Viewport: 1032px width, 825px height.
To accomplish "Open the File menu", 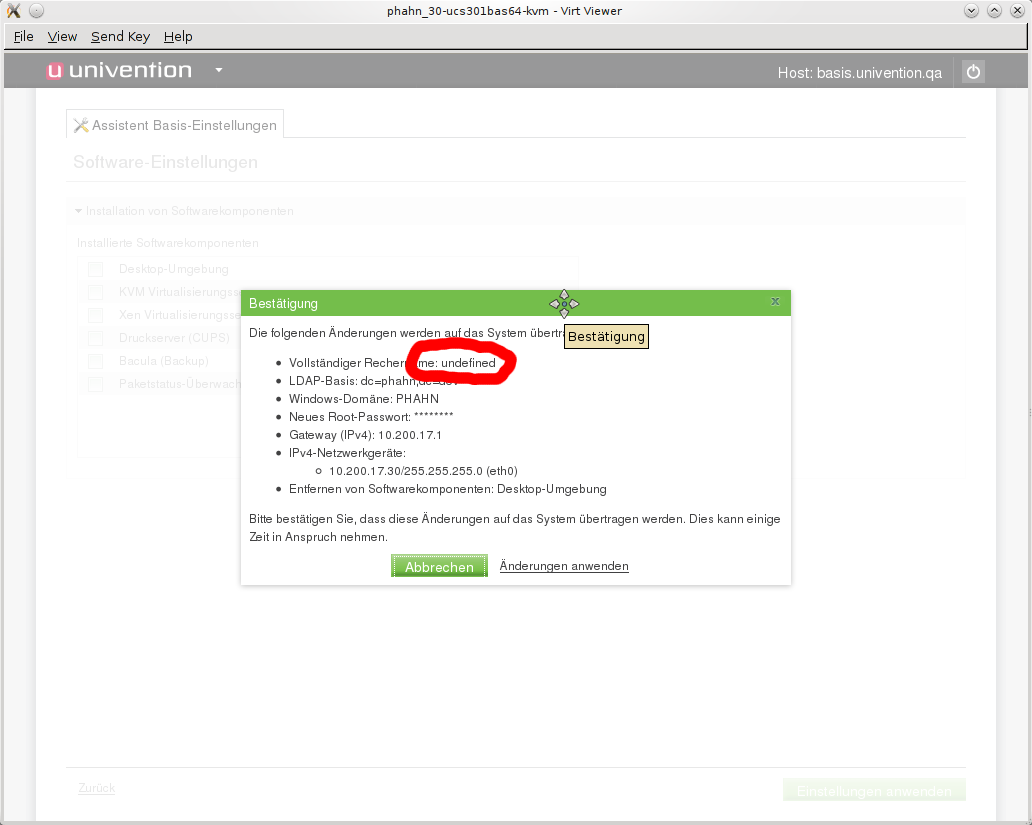I will (x=24, y=37).
